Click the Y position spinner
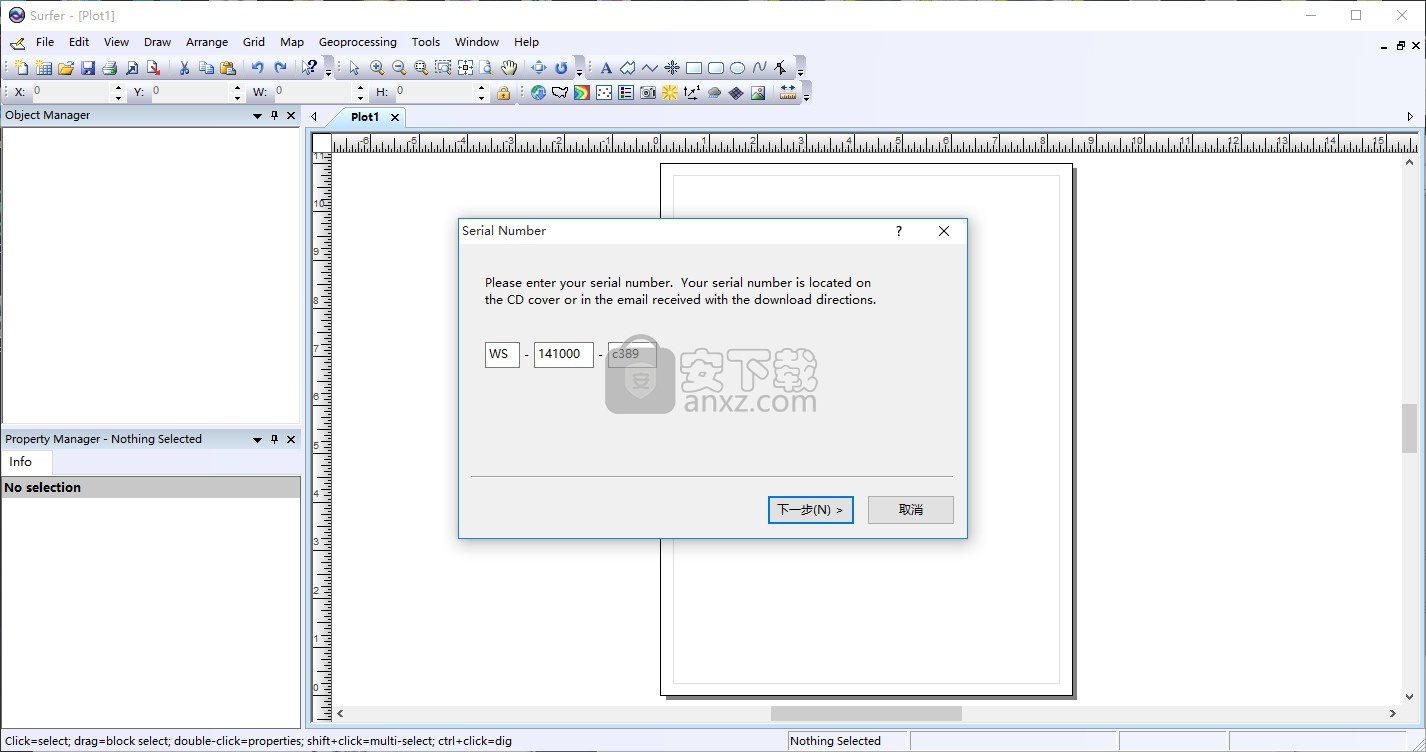Screen dimensions: 1426x752 coord(237,92)
